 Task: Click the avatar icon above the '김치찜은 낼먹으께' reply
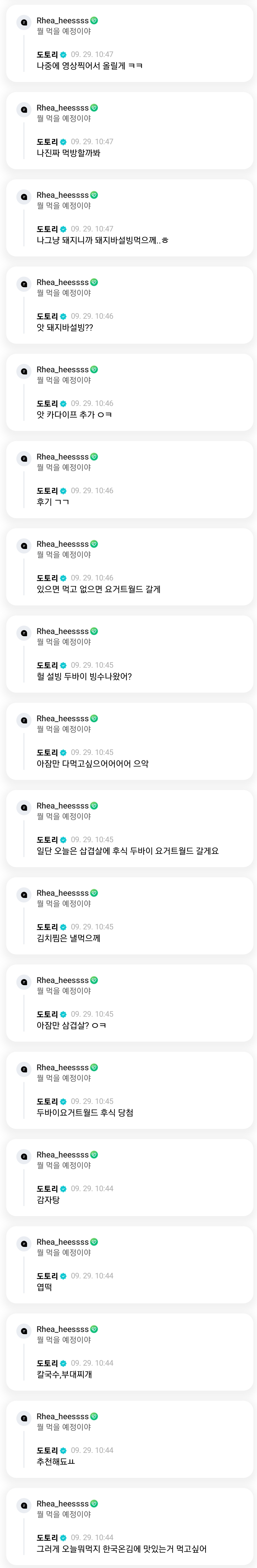coord(24,895)
